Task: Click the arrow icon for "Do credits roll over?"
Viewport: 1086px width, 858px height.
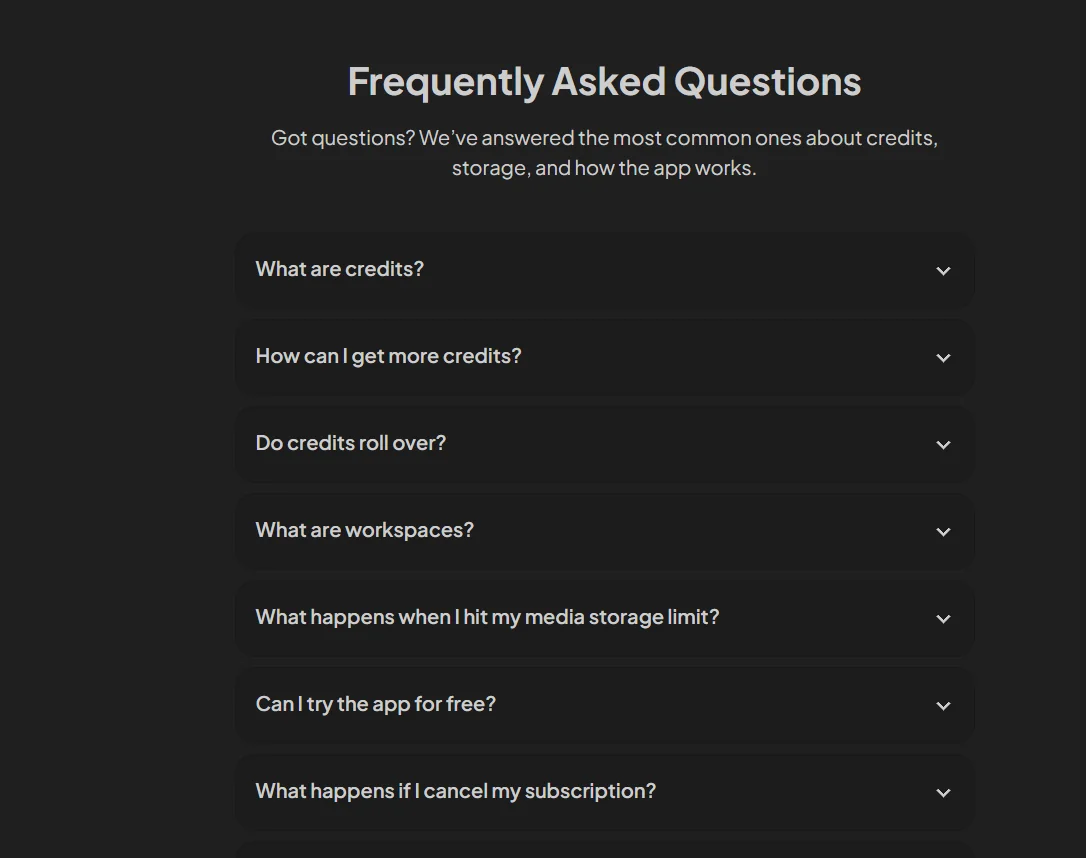Action: (x=943, y=445)
